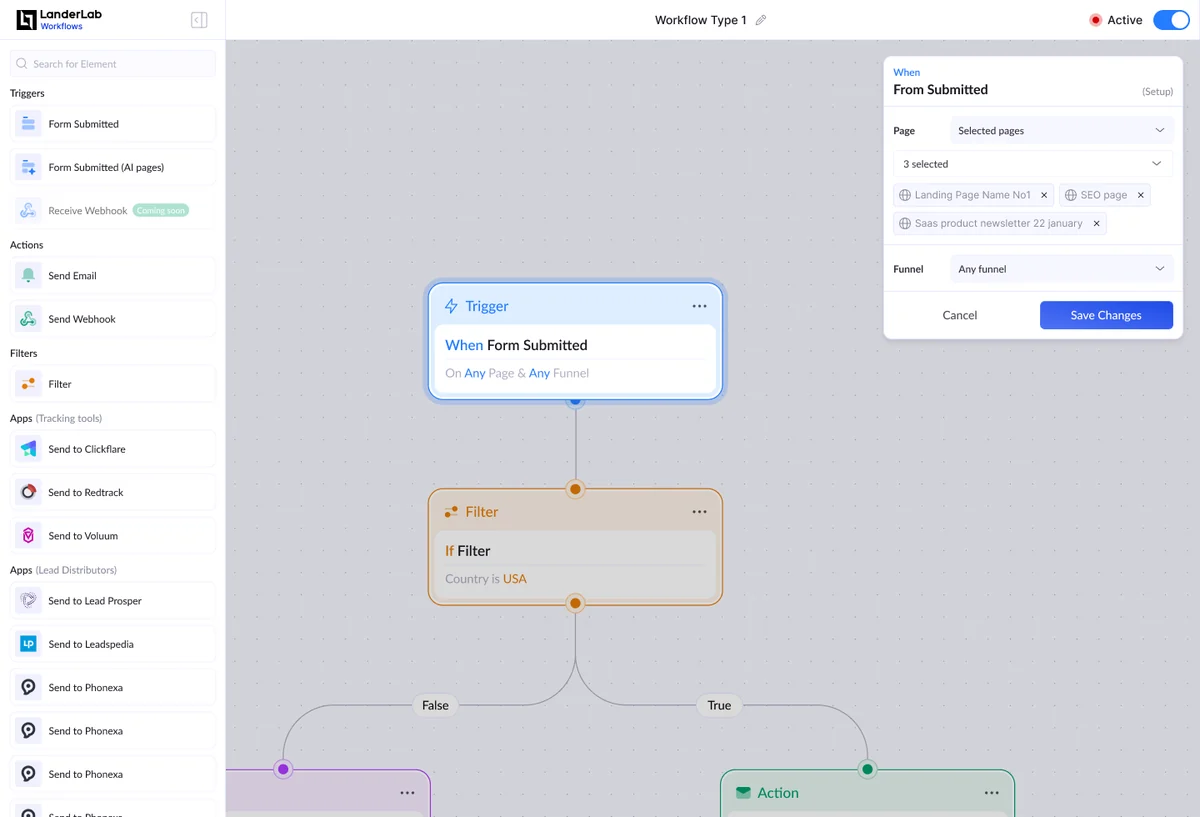
Task: Select the Send Email bell icon
Action: point(28,275)
